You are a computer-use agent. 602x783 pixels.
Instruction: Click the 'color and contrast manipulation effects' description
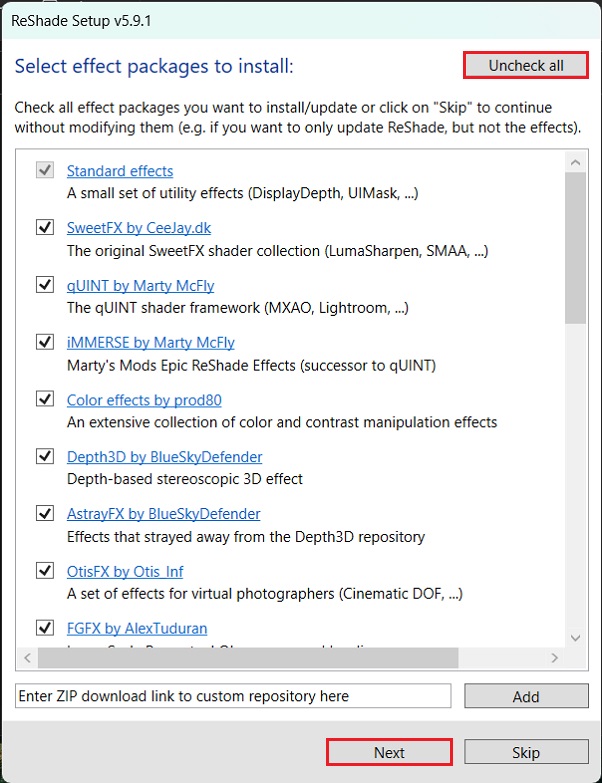(x=282, y=422)
